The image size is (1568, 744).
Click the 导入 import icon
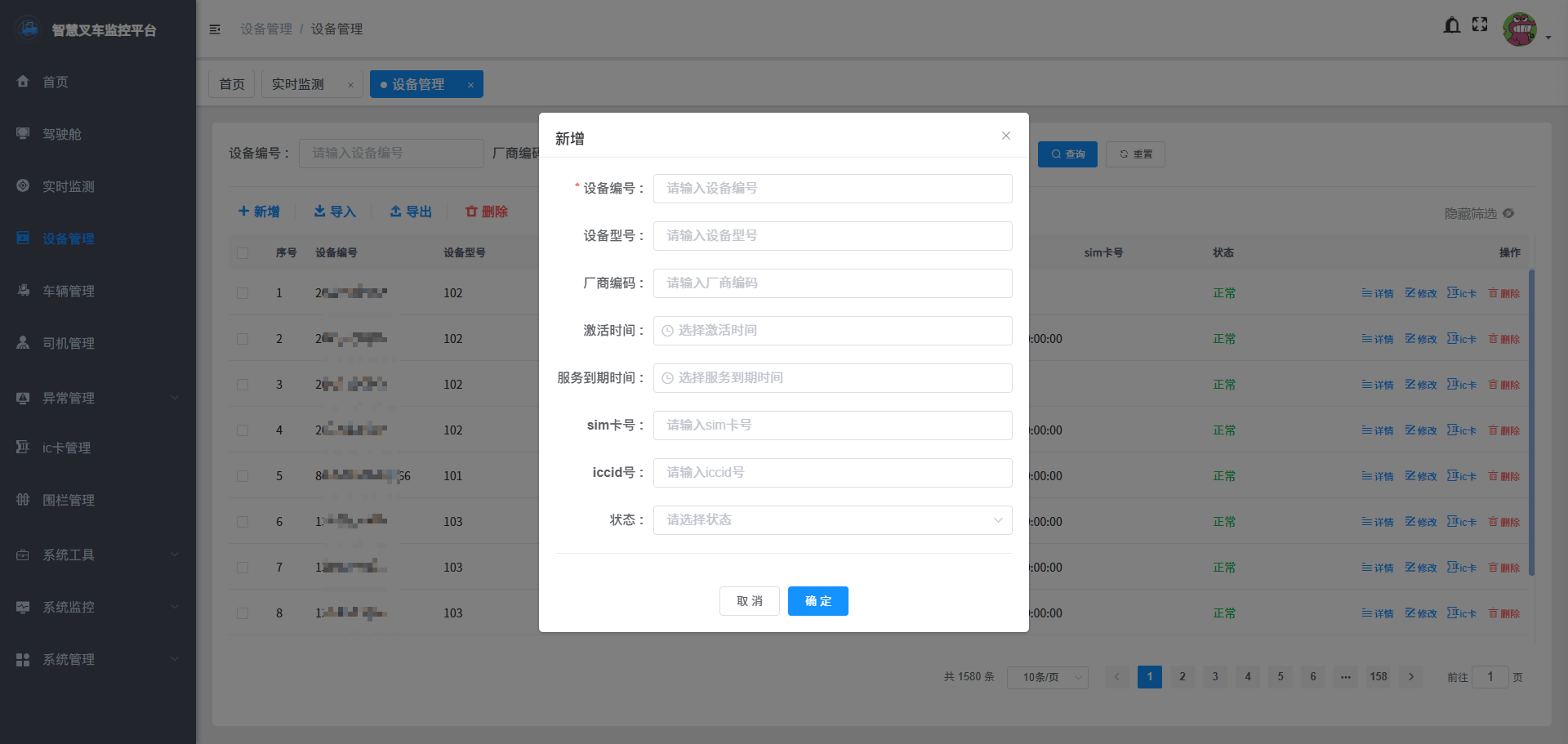[319, 211]
